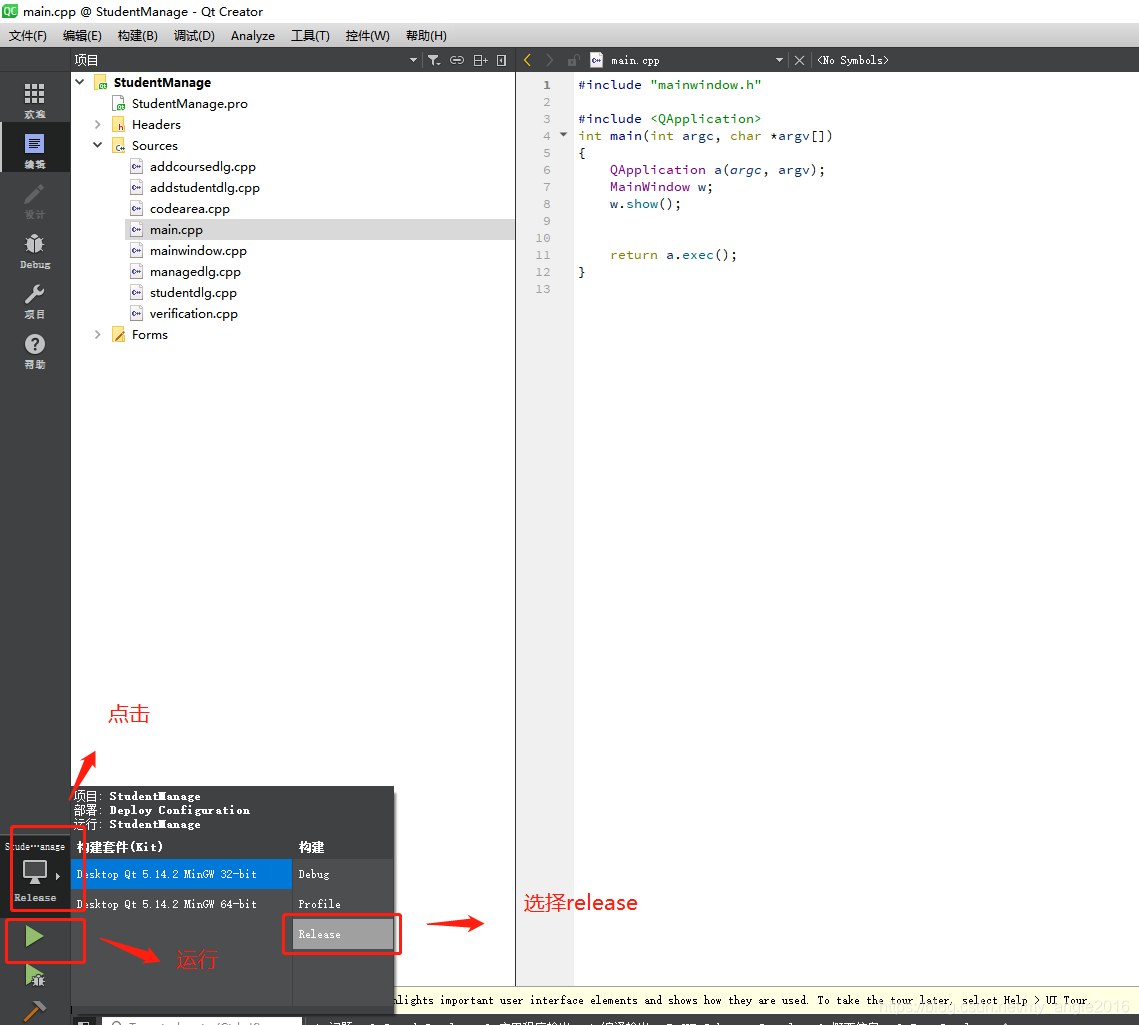Open Help mode question mark icon

pos(35,350)
